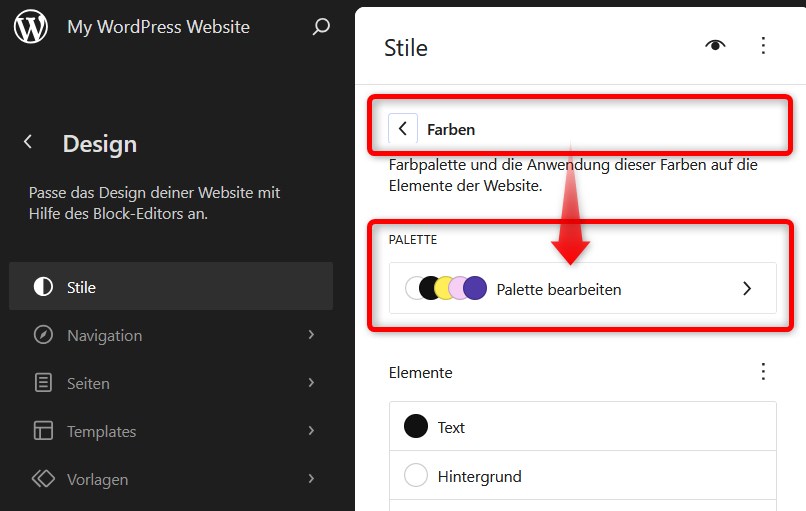Open the Navigation menu item
Viewport: 806px width, 511px height.
coord(171,335)
